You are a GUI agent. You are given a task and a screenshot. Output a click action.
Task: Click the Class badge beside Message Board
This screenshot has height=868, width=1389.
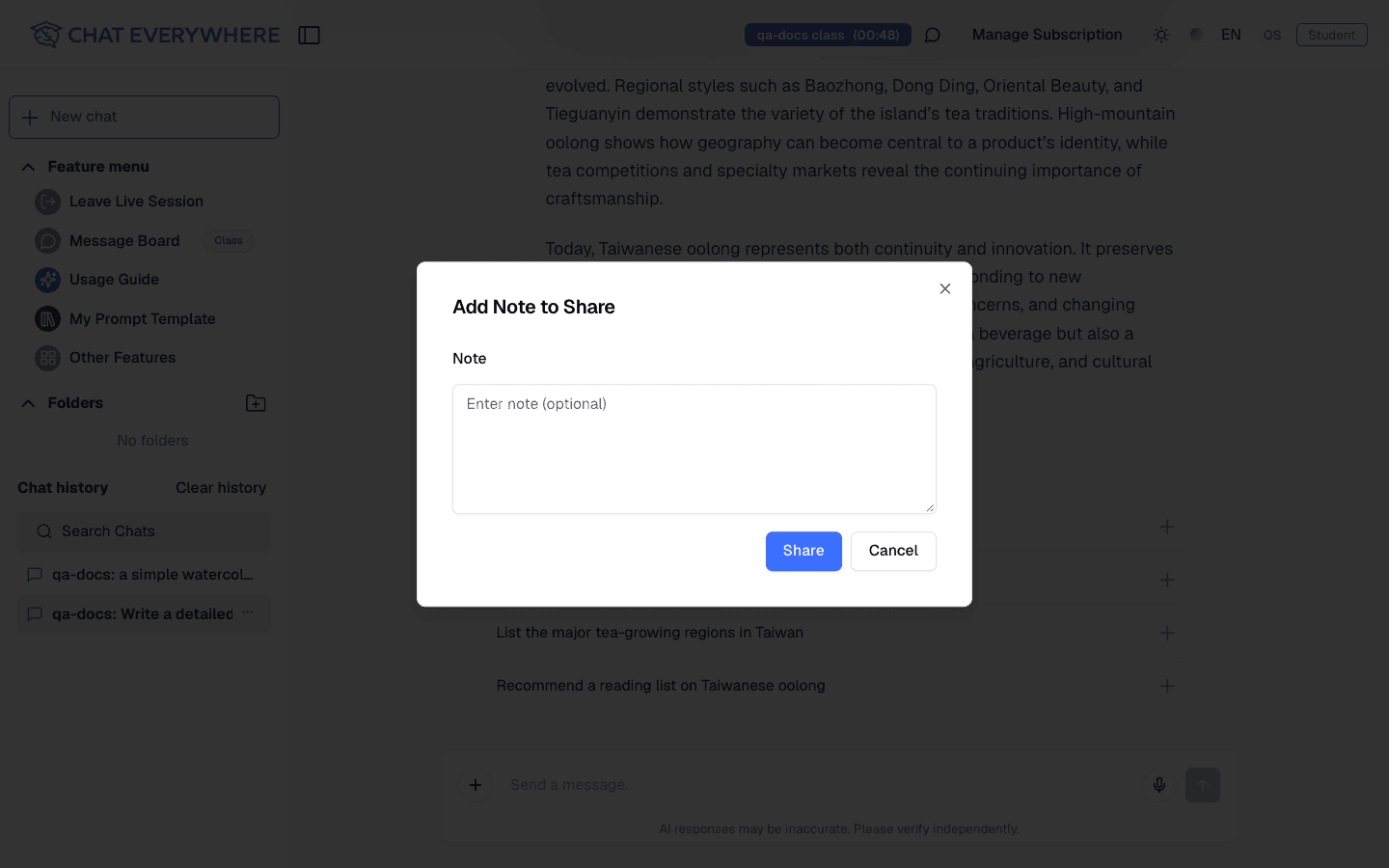point(229,241)
